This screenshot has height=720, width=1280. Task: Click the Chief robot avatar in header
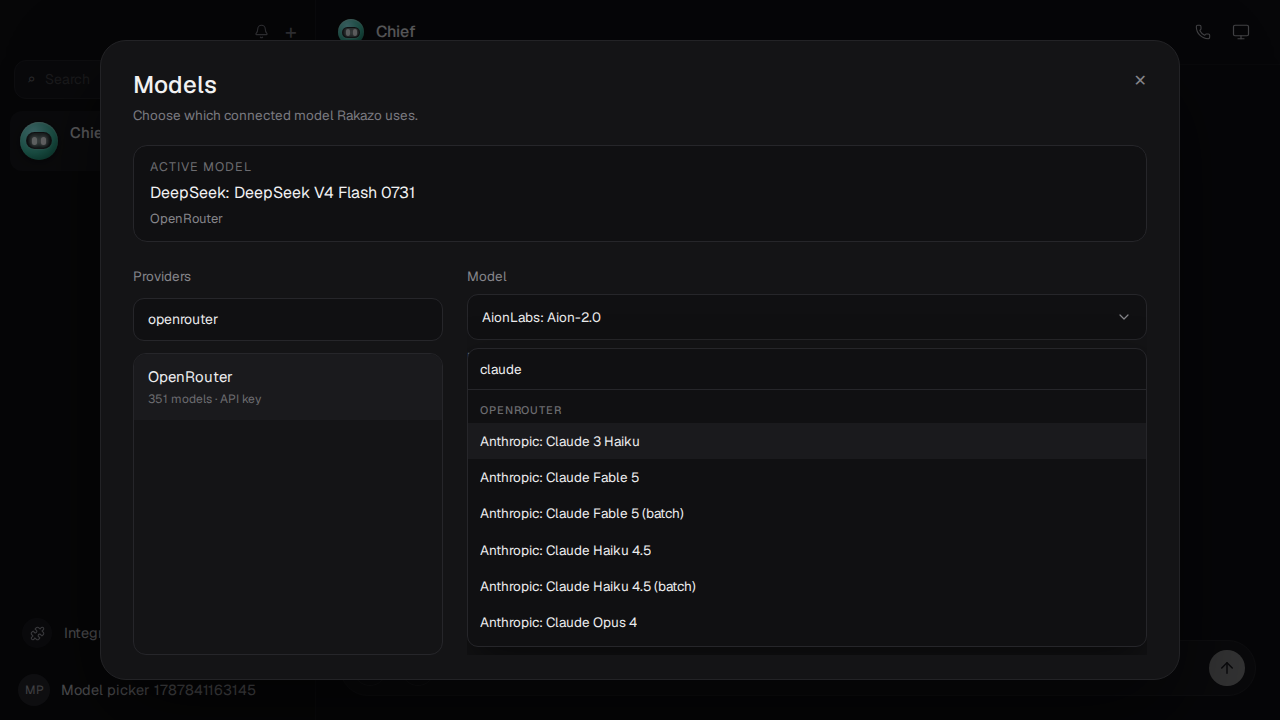(351, 32)
